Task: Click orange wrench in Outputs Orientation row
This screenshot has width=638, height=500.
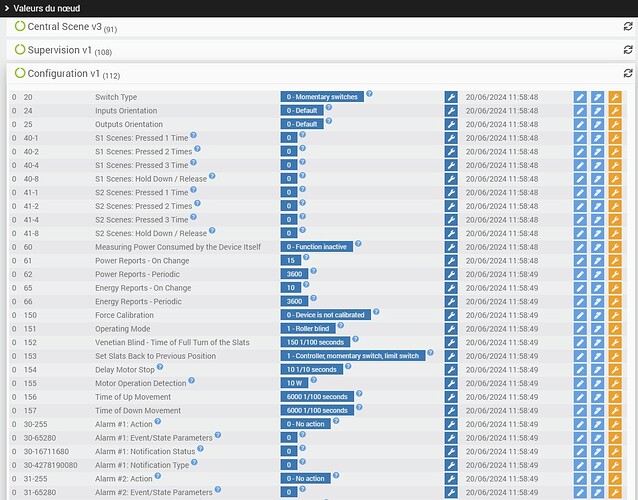Action: tap(615, 124)
